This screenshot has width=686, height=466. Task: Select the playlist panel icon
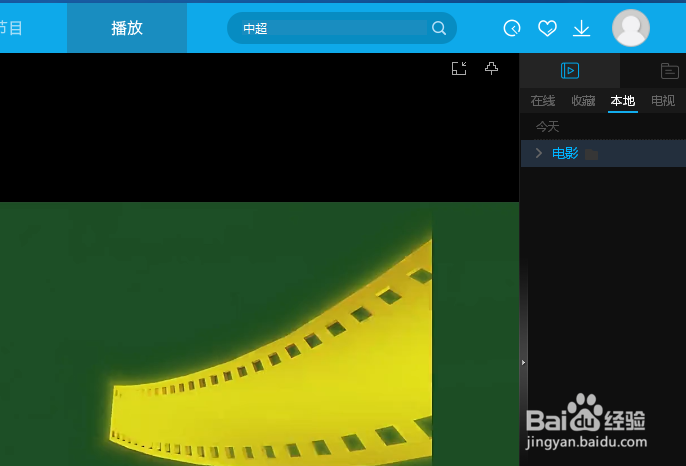(x=570, y=70)
